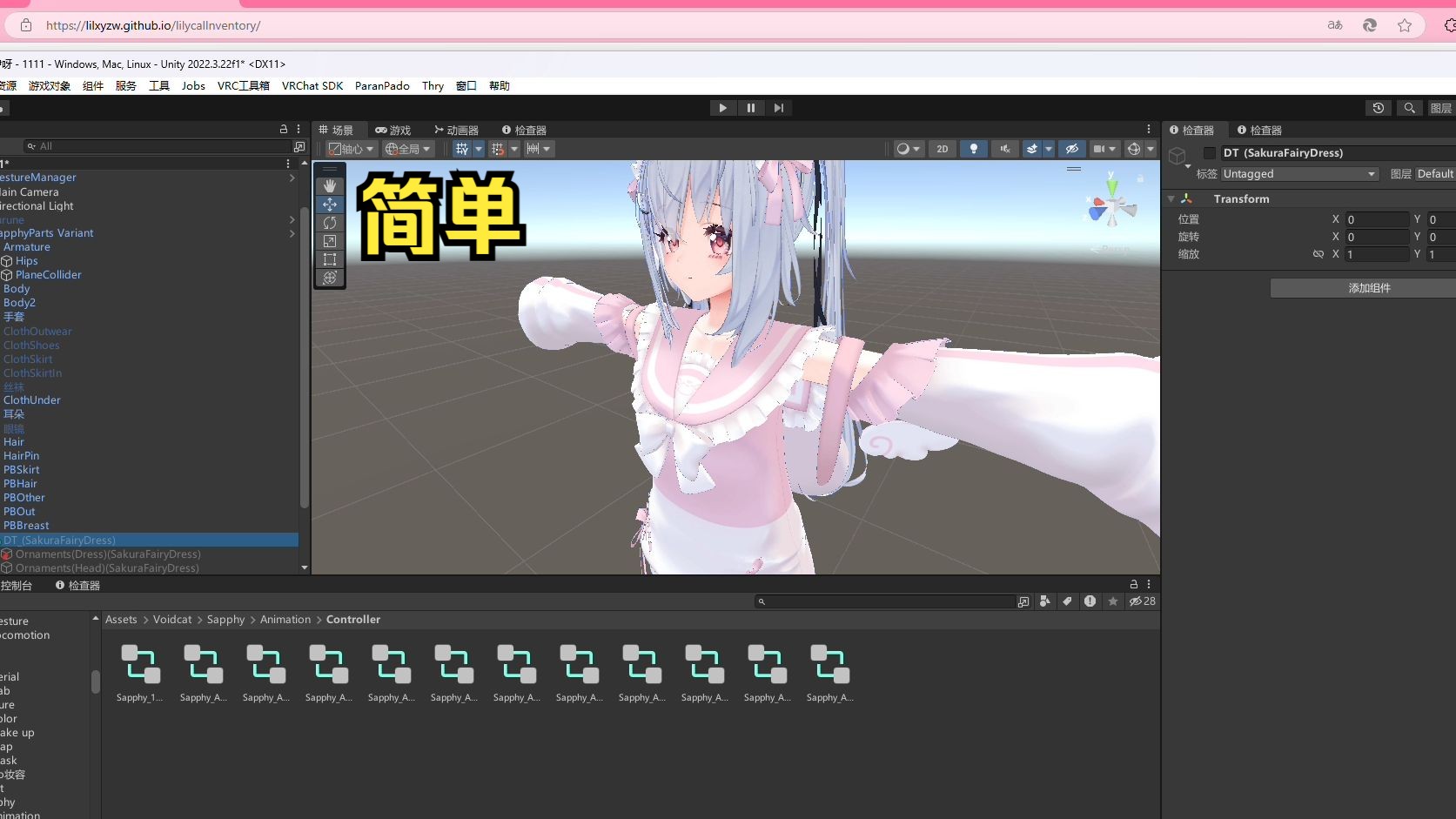
Task: Expand GestureManager hierarchy arrow
Action: click(x=292, y=178)
